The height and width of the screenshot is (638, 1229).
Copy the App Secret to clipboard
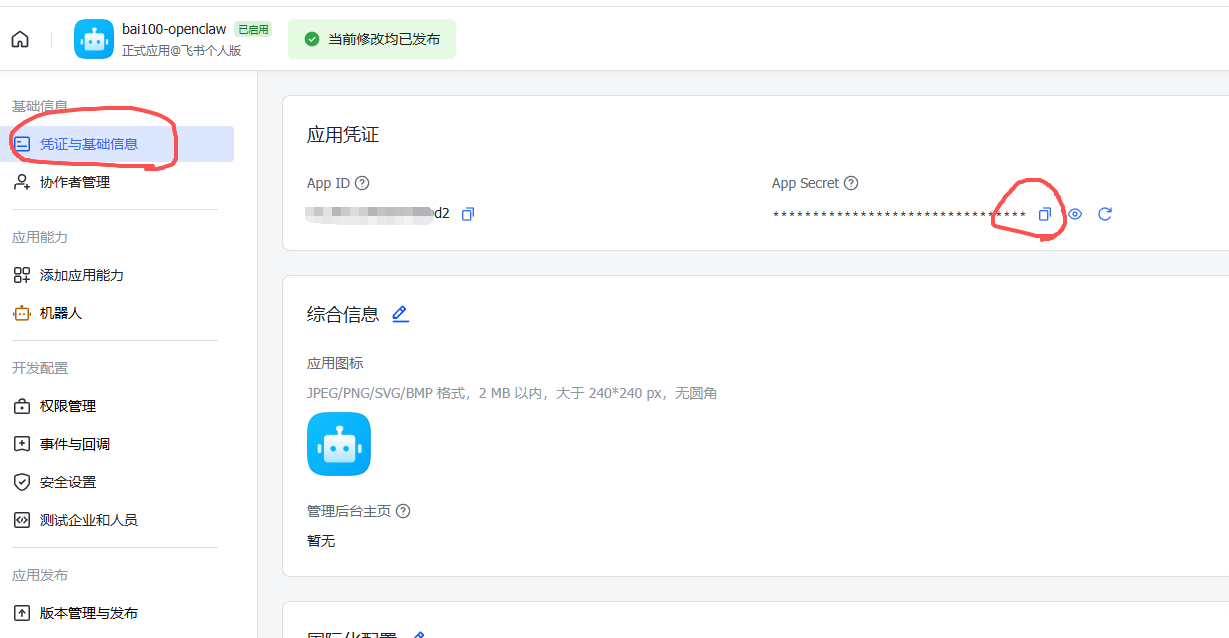tap(1044, 214)
